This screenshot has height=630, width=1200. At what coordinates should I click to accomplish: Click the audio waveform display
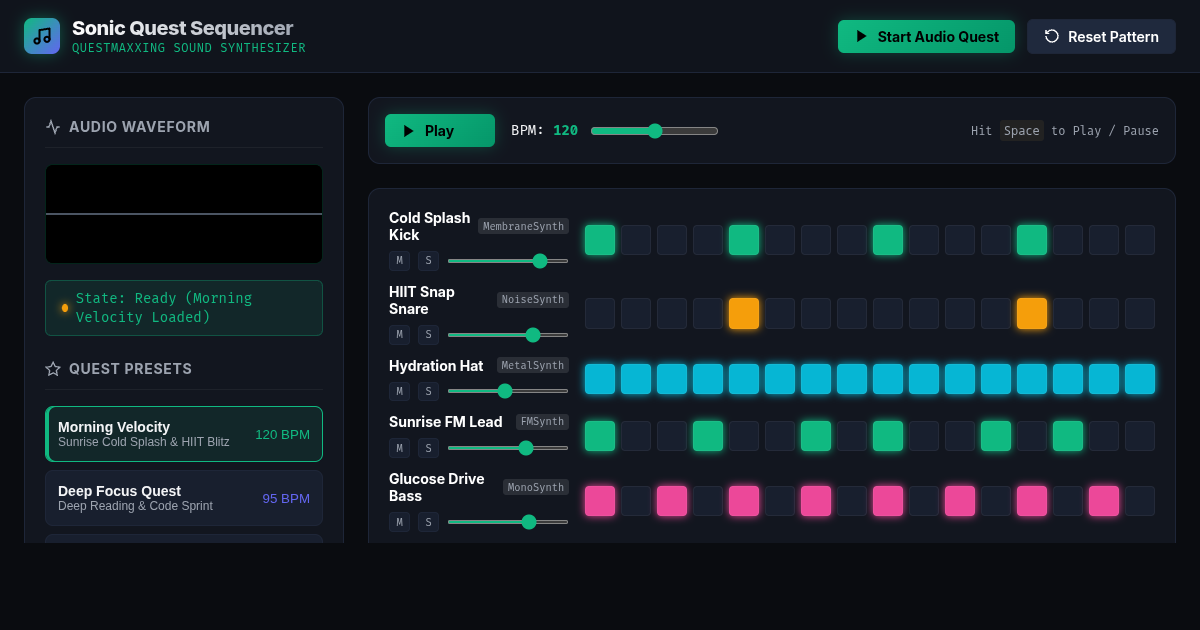[184, 214]
